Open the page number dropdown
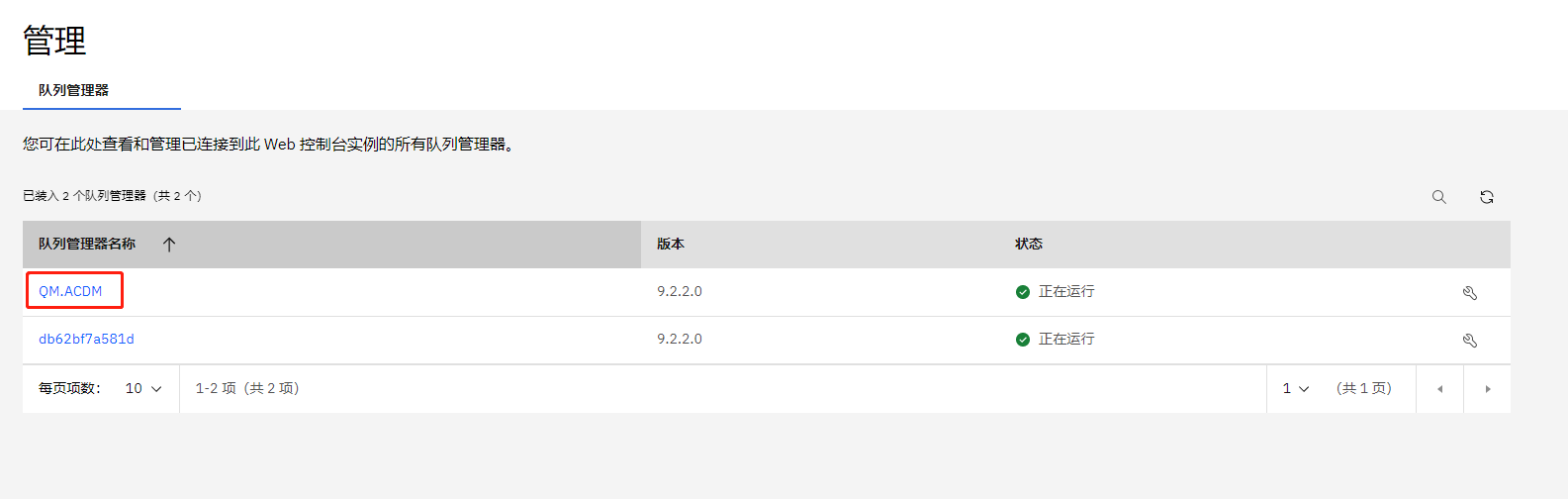The image size is (1568, 499). [1296, 389]
